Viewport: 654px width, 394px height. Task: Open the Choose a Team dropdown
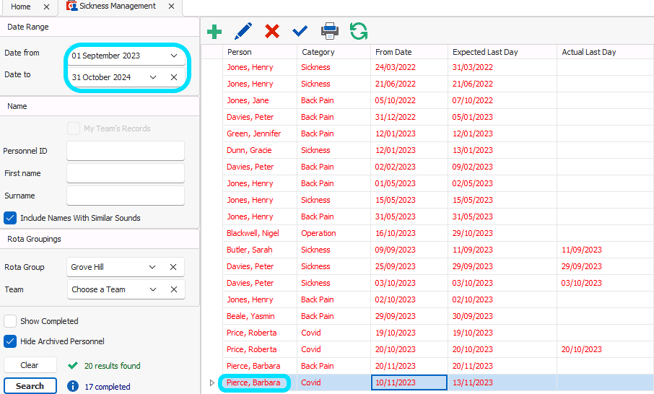tap(153, 289)
